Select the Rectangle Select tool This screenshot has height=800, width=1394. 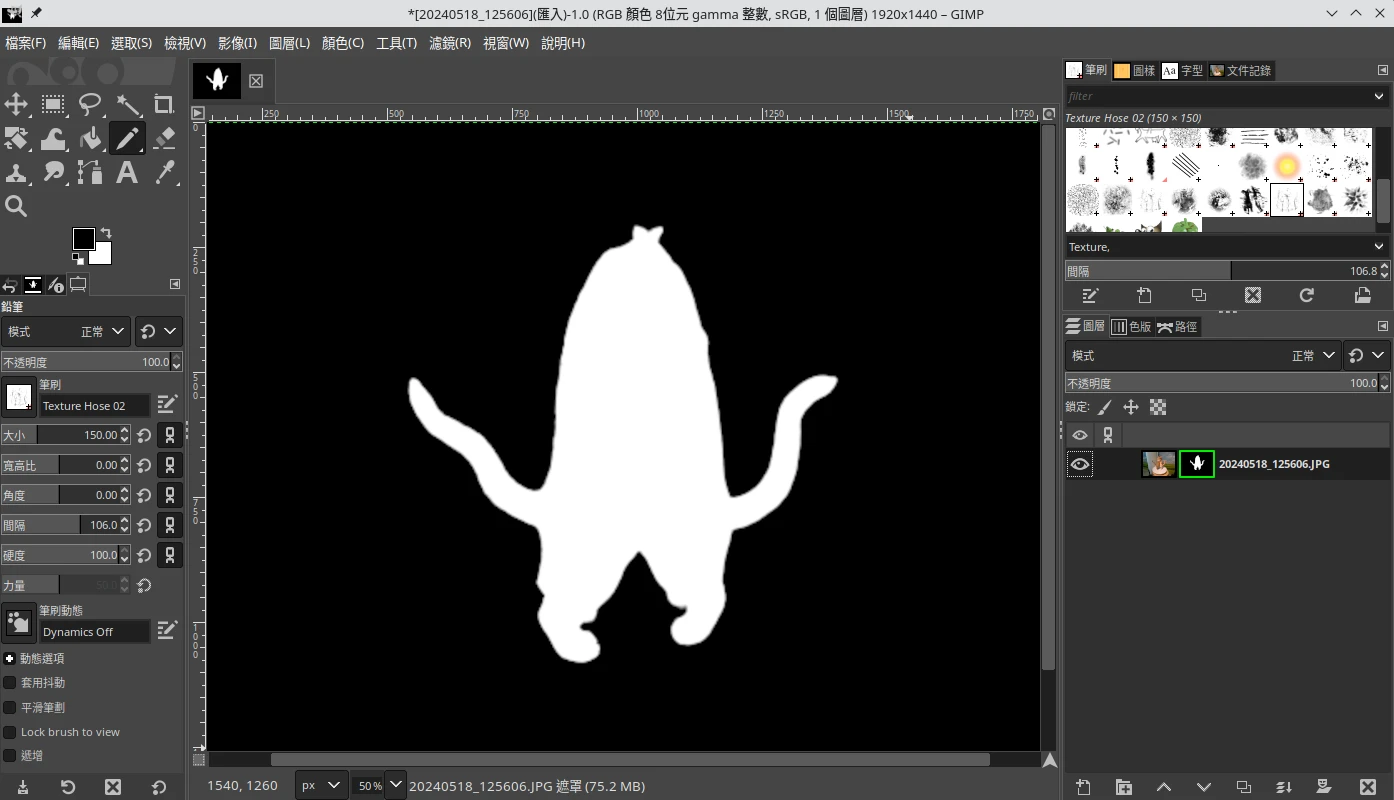point(53,105)
